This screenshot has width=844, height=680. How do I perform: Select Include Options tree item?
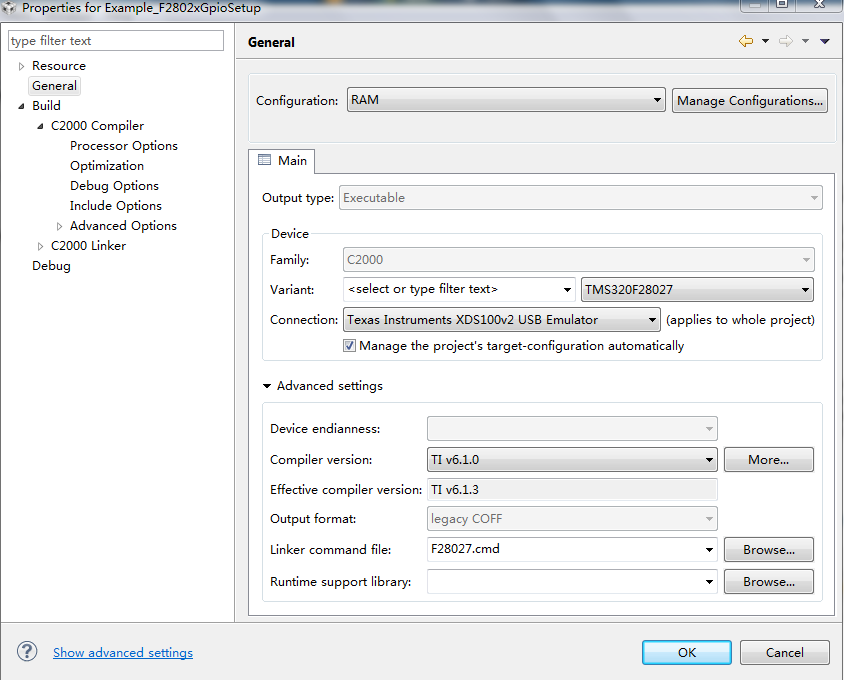click(x=116, y=206)
